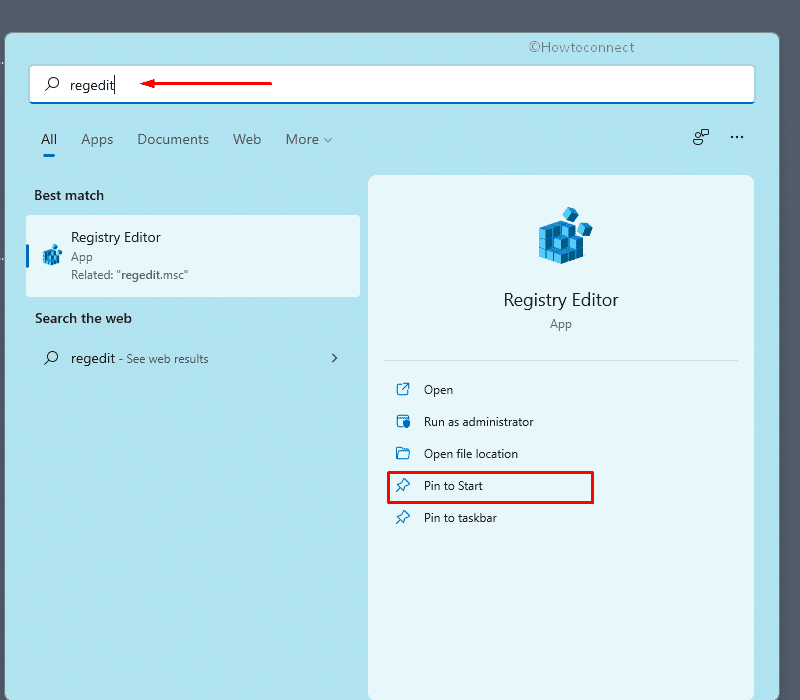Click the regedit See web results entry
The height and width of the screenshot is (700, 800).
[193, 358]
